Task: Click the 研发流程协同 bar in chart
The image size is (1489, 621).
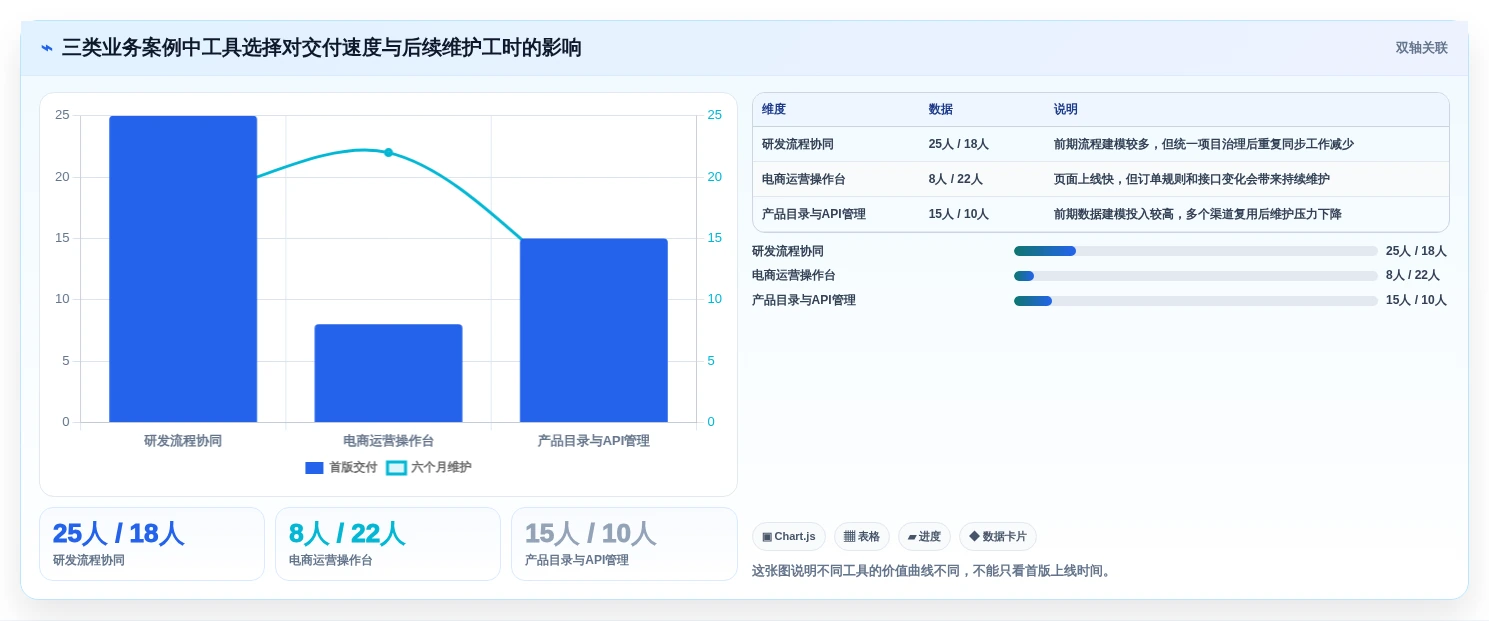Action: [183, 269]
